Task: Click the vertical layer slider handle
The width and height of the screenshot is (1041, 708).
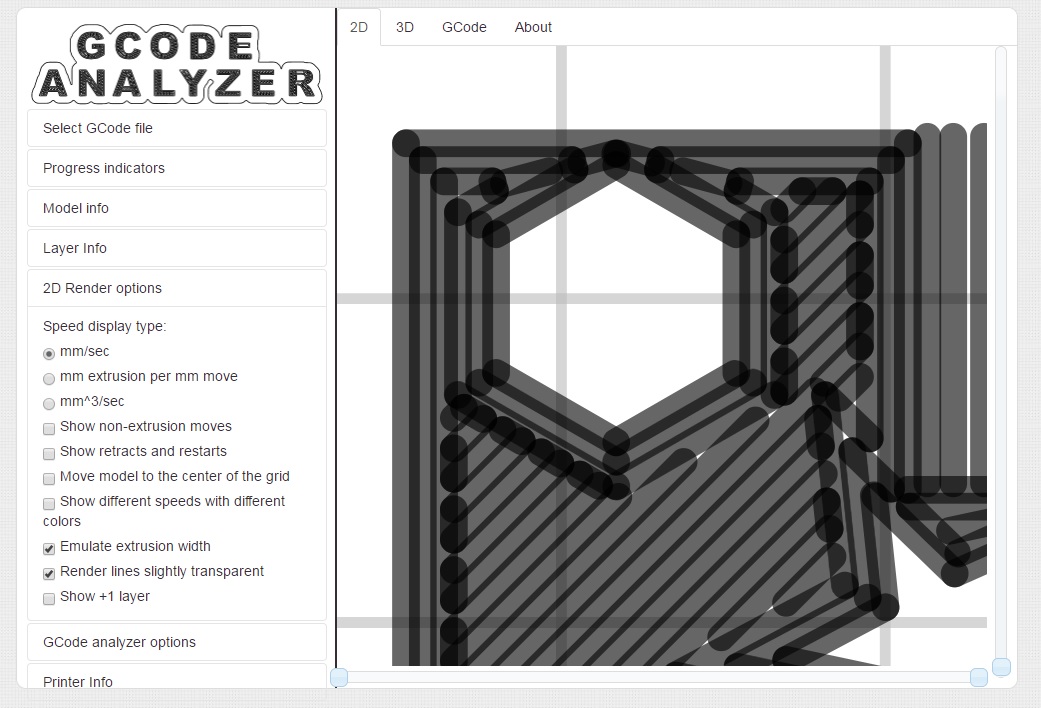Action: click(1001, 667)
